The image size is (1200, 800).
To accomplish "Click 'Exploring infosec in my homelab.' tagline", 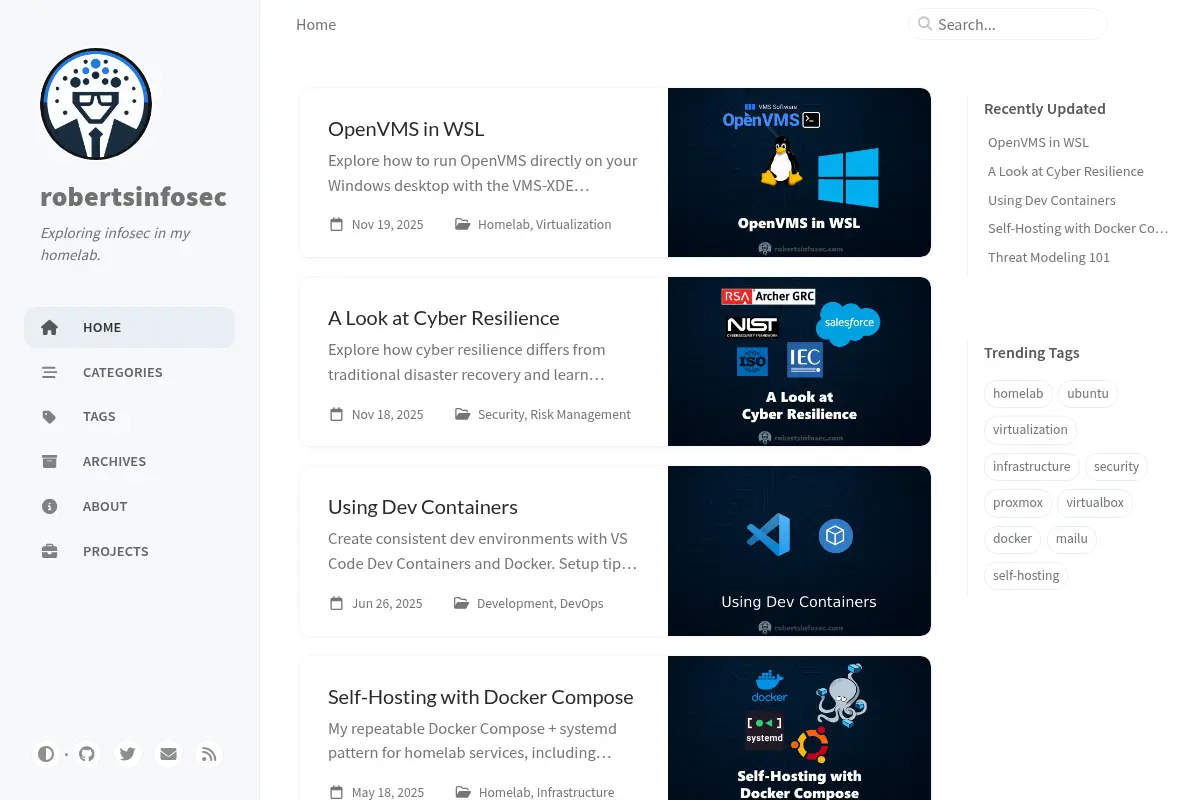I will [x=115, y=244].
